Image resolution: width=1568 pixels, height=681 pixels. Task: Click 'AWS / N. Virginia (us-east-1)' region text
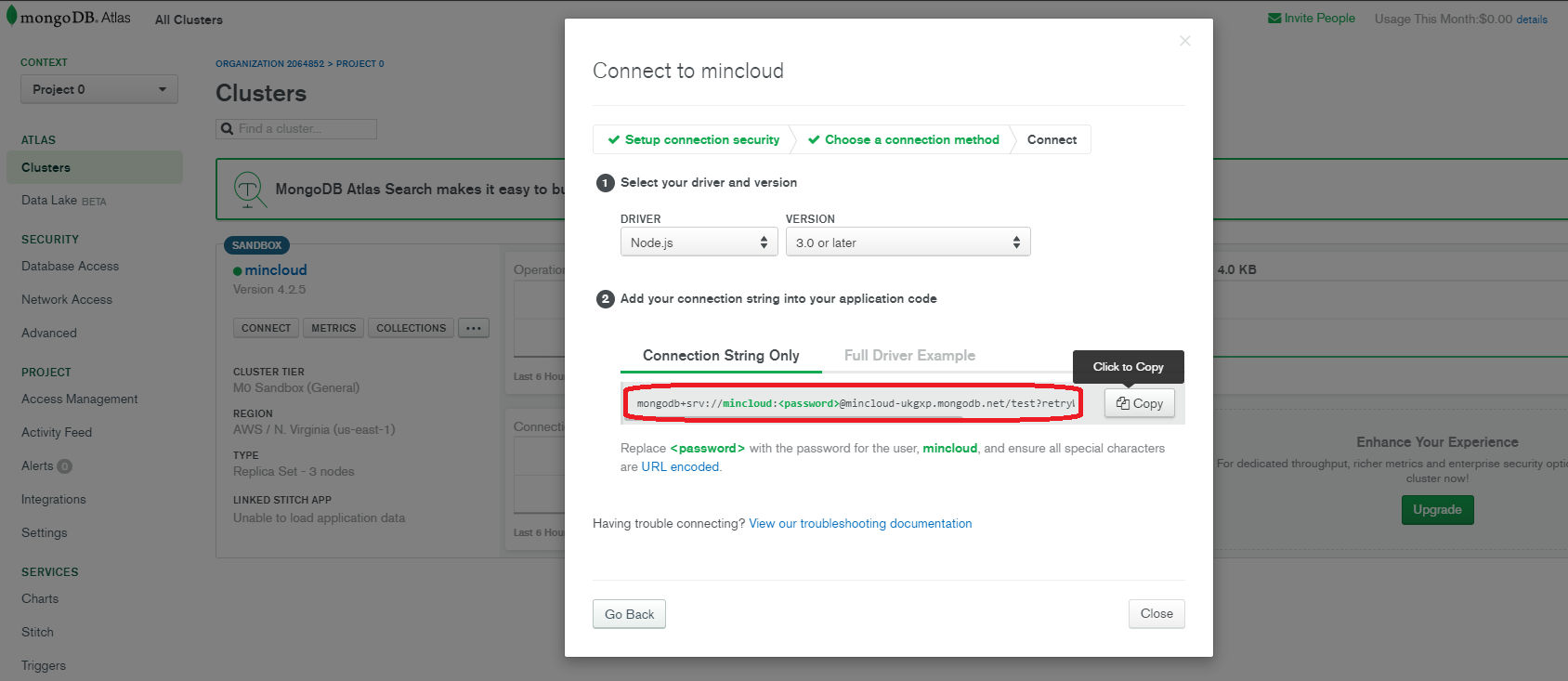(314, 430)
